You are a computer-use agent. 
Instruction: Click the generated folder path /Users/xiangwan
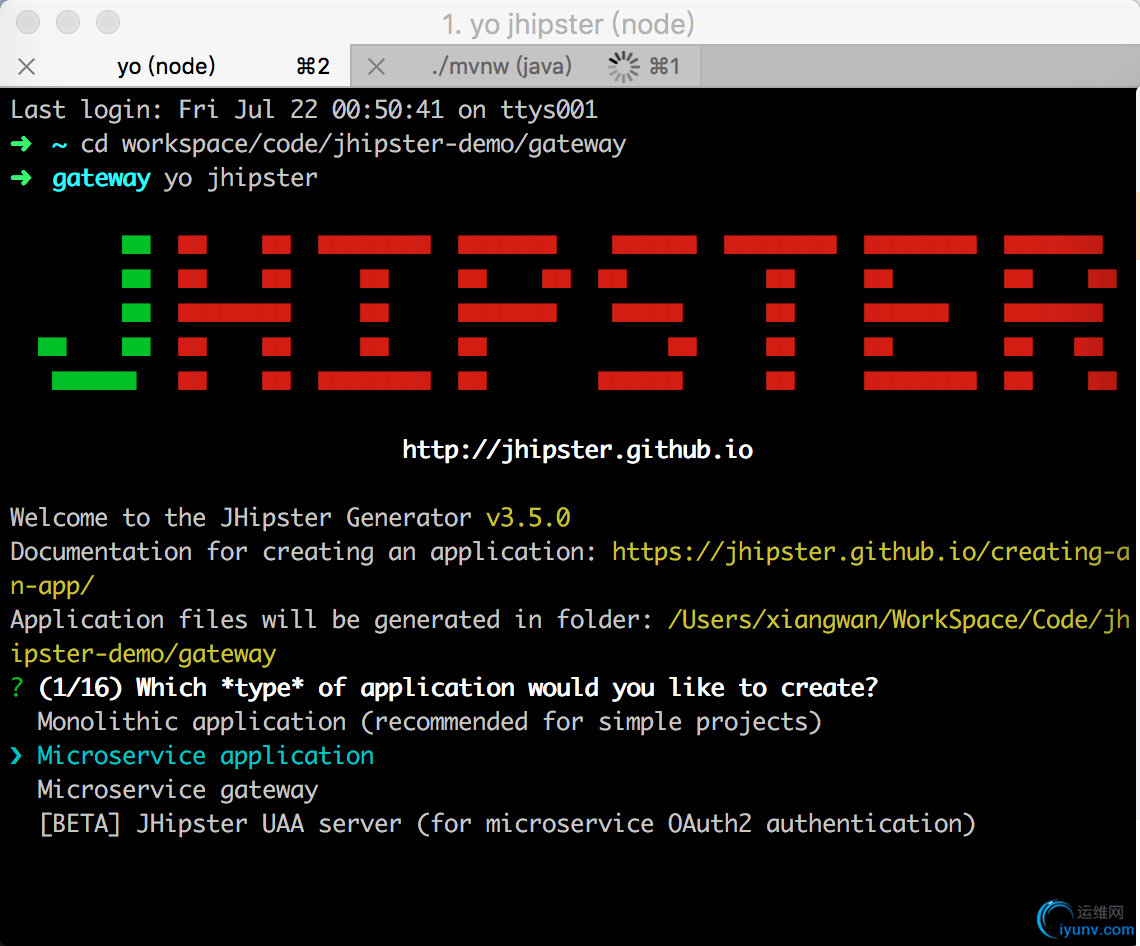[570, 637]
